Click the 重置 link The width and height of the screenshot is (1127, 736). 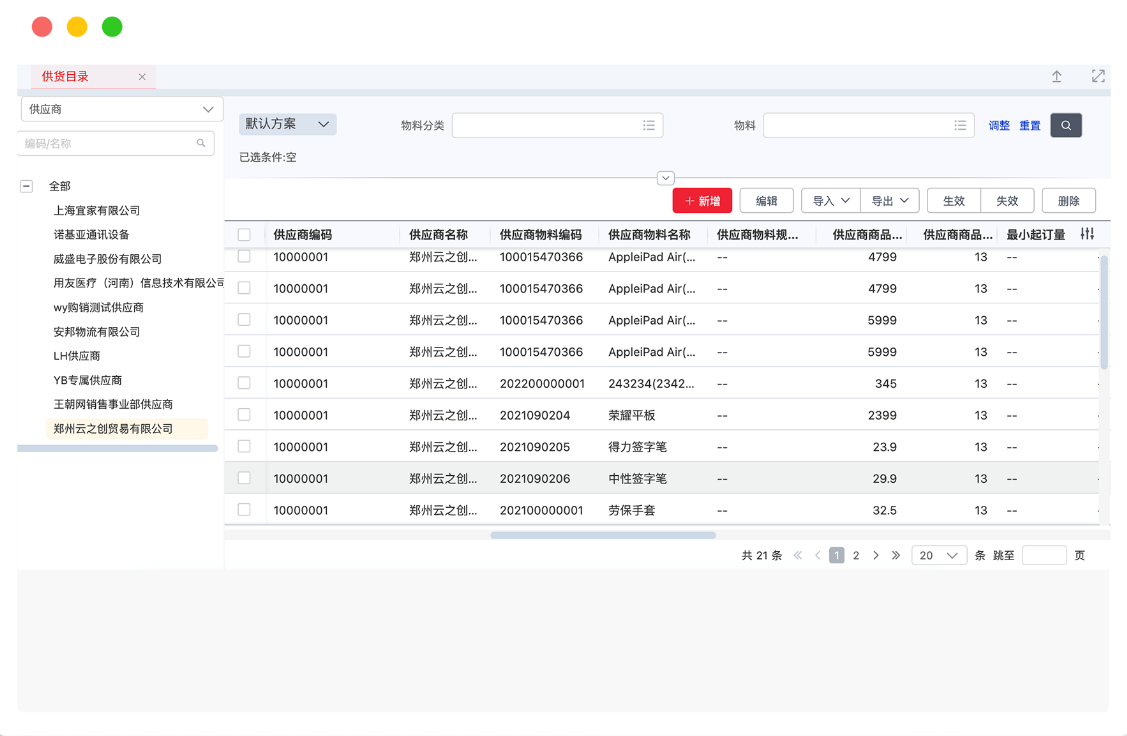click(1030, 125)
